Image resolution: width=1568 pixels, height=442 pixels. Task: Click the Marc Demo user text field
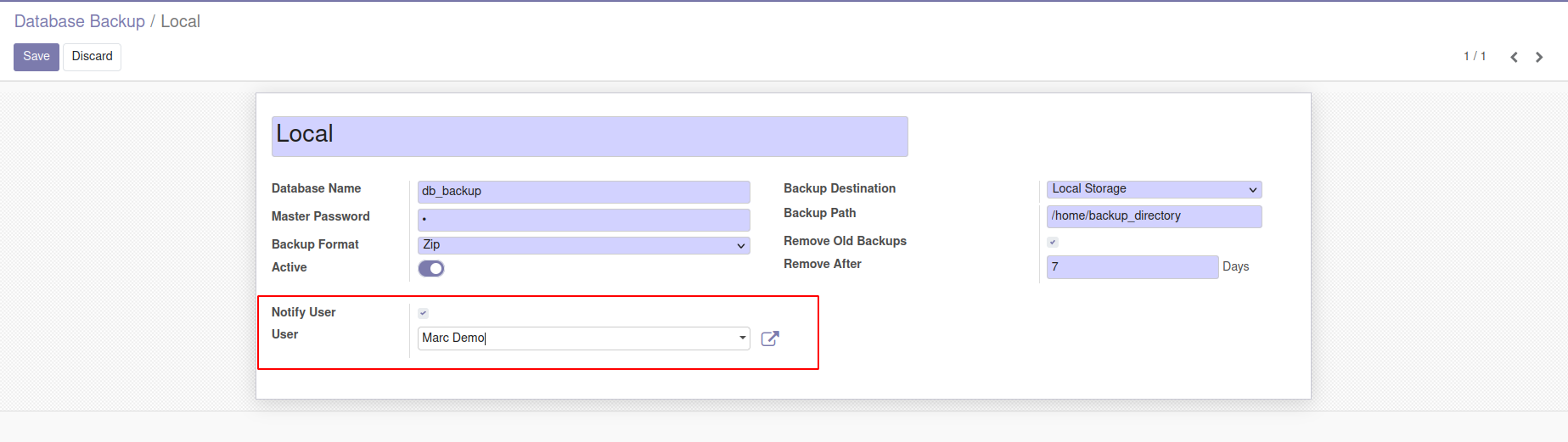[x=577, y=338]
